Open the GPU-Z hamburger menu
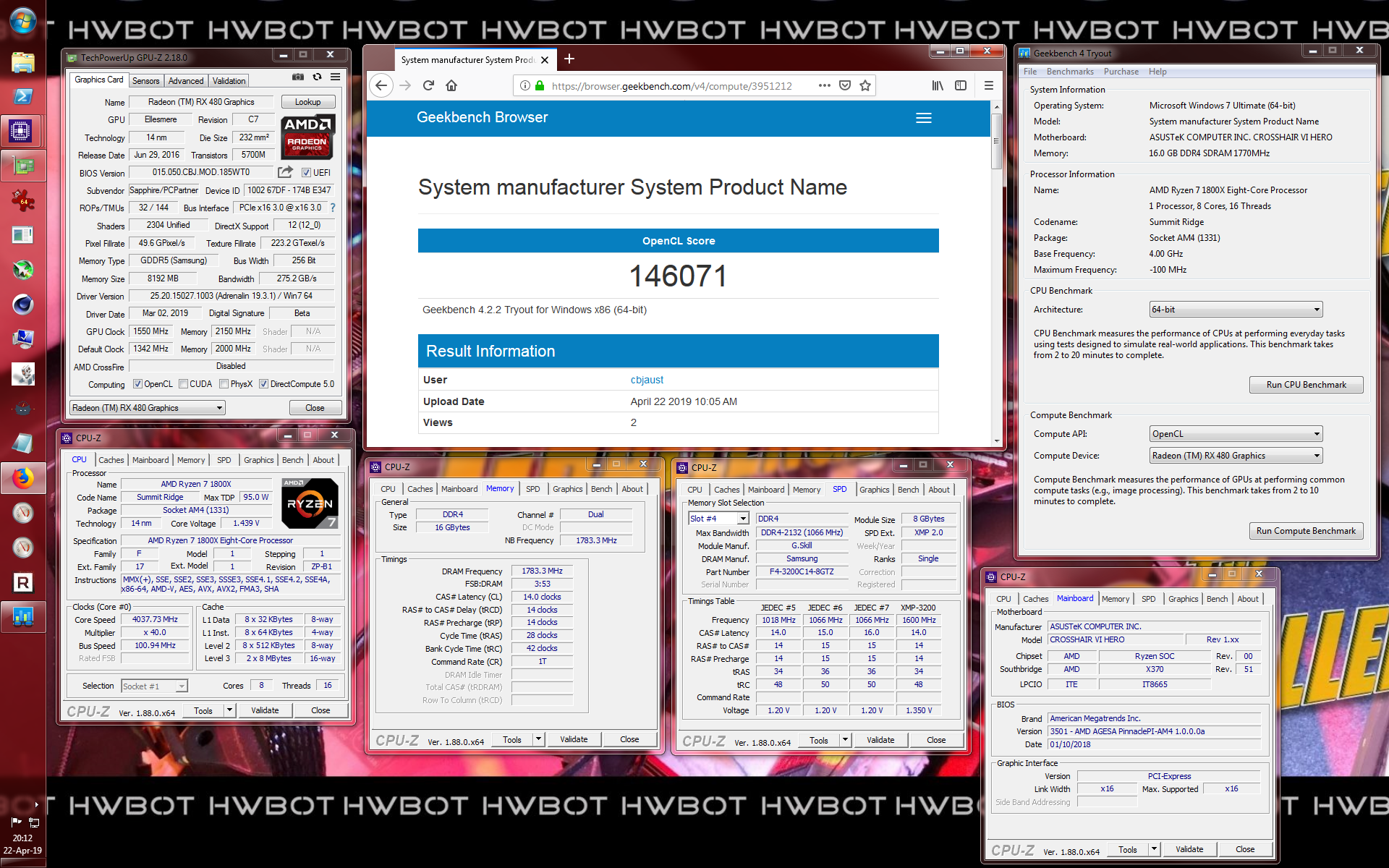Viewport: 1389px width, 868px height. tap(335, 77)
